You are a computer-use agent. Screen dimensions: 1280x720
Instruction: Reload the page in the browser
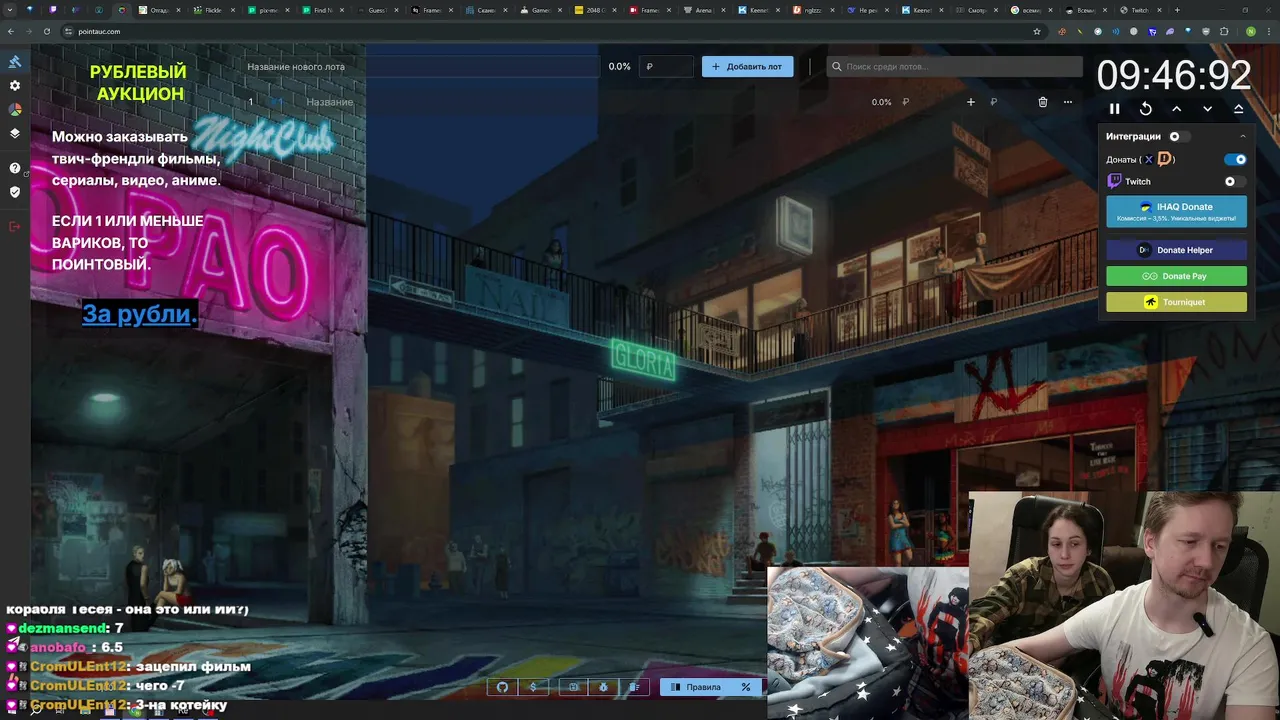coord(47,31)
